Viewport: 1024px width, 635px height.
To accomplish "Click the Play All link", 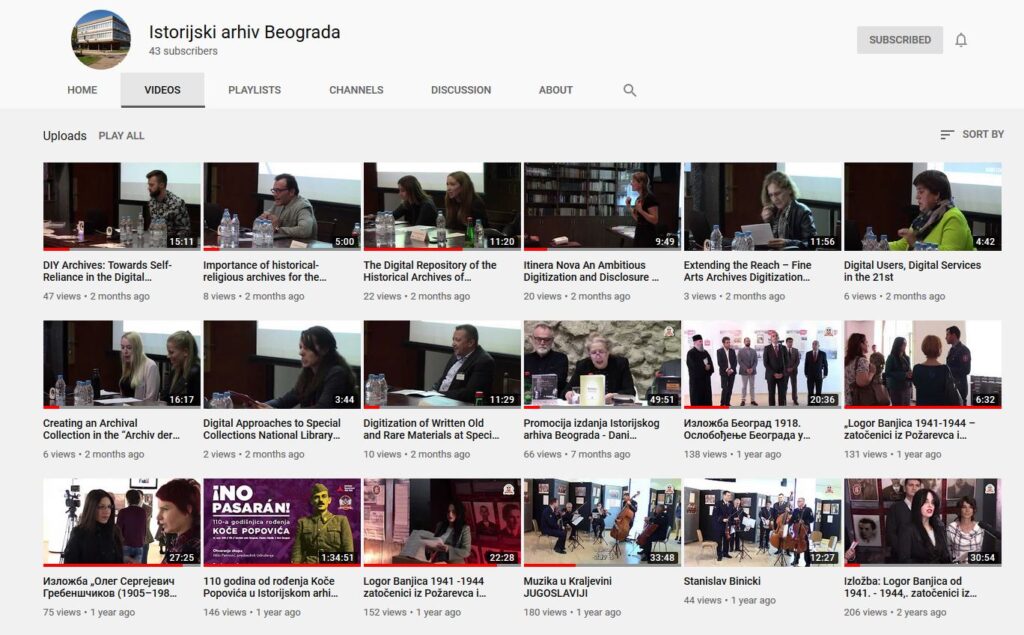I will [121, 136].
